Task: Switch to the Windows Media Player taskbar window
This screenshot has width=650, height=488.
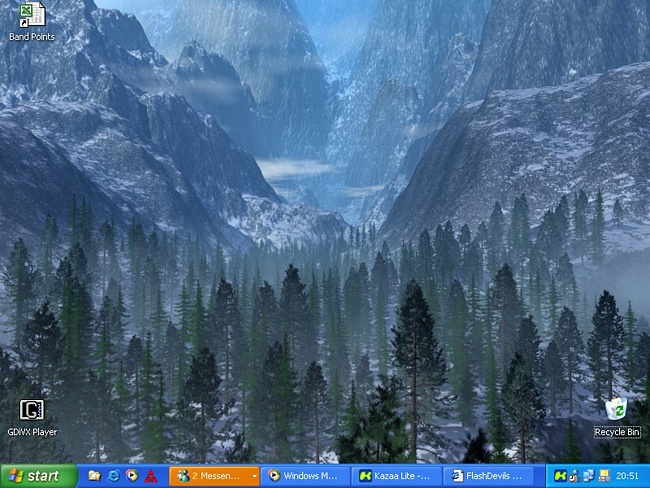Action: (x=305, y=476)
